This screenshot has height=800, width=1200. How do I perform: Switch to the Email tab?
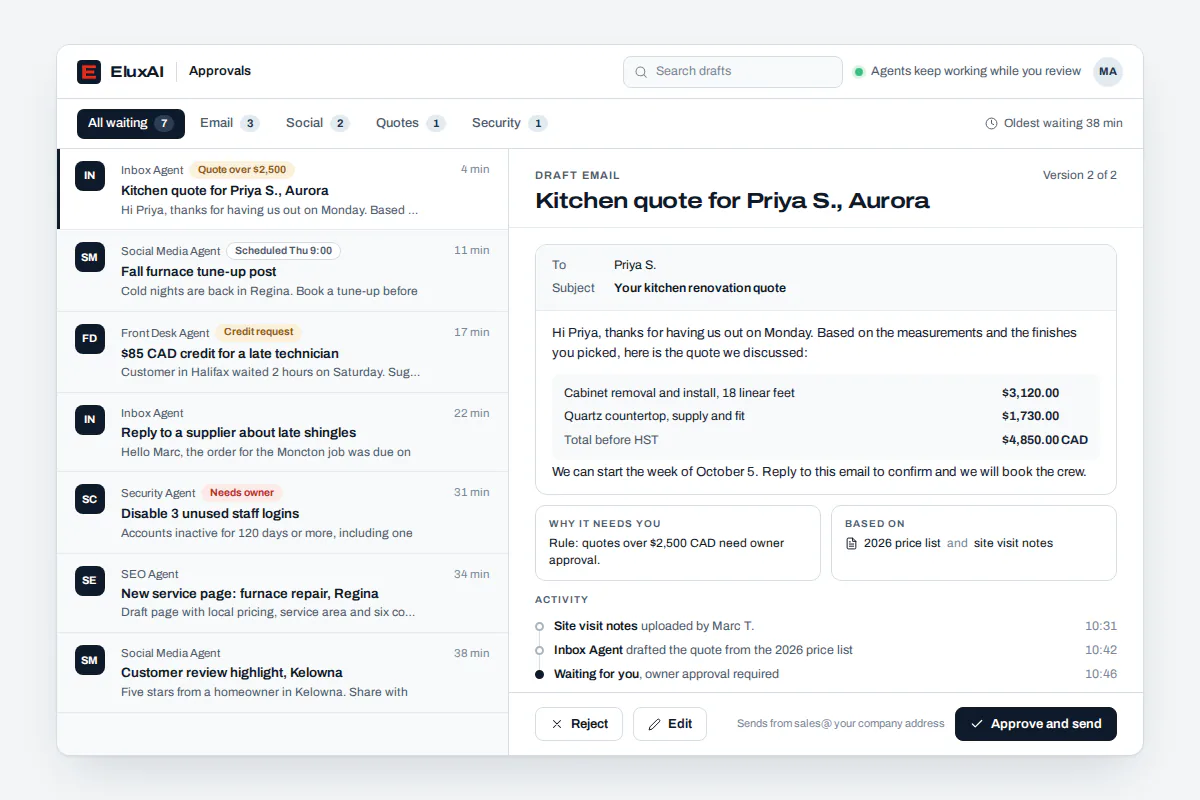click(229, 124)
